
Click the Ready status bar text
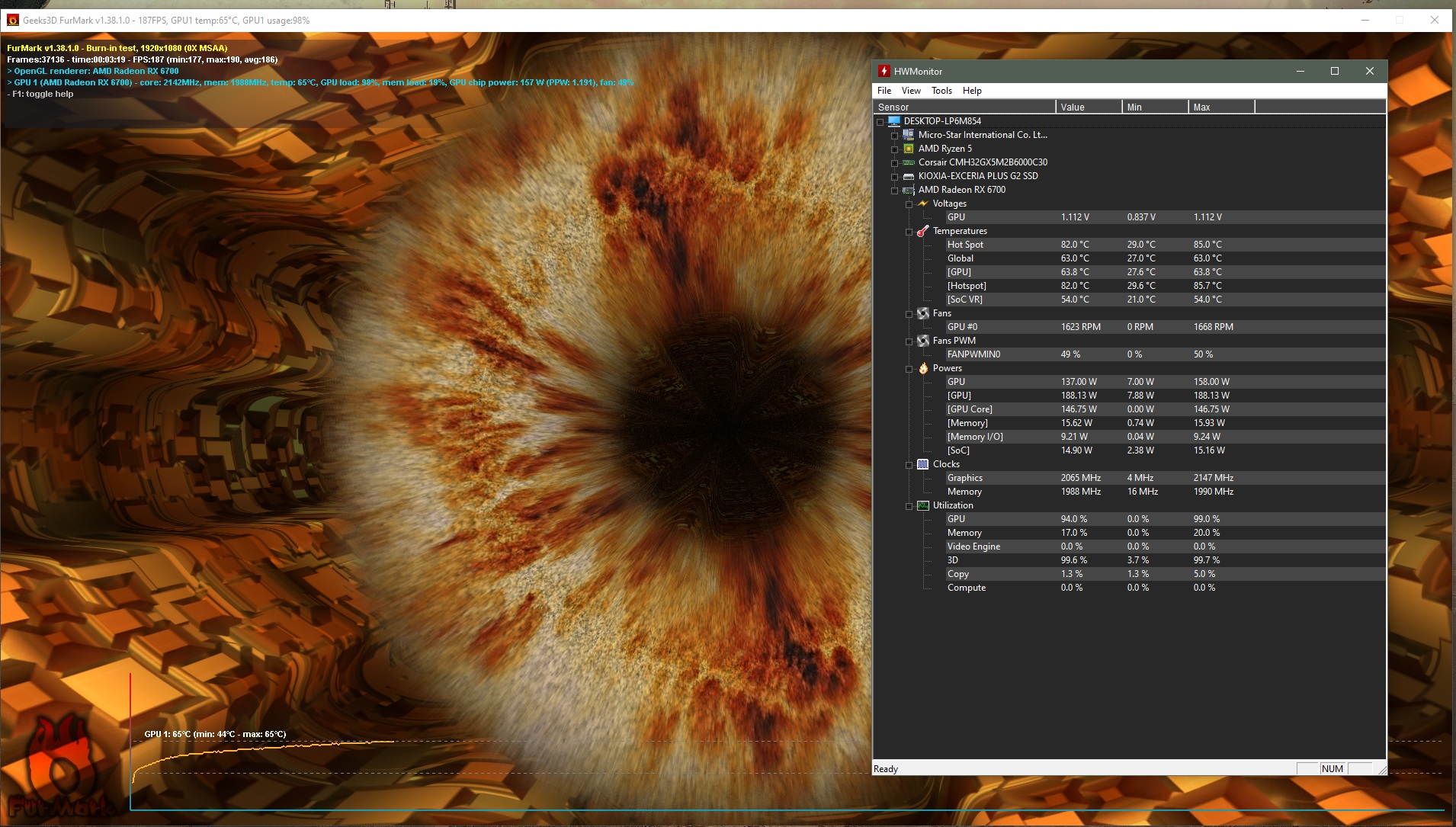coord(886,769)
